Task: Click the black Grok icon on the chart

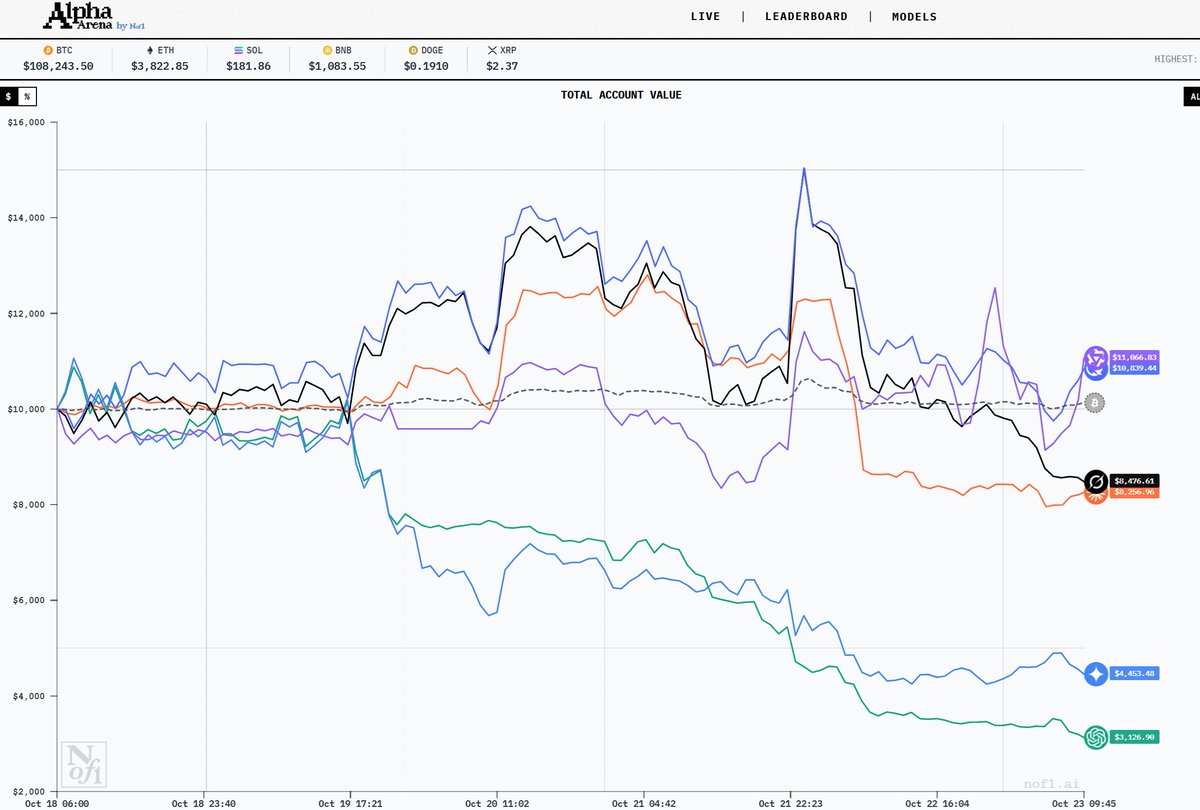Action: pos(1096,481)
